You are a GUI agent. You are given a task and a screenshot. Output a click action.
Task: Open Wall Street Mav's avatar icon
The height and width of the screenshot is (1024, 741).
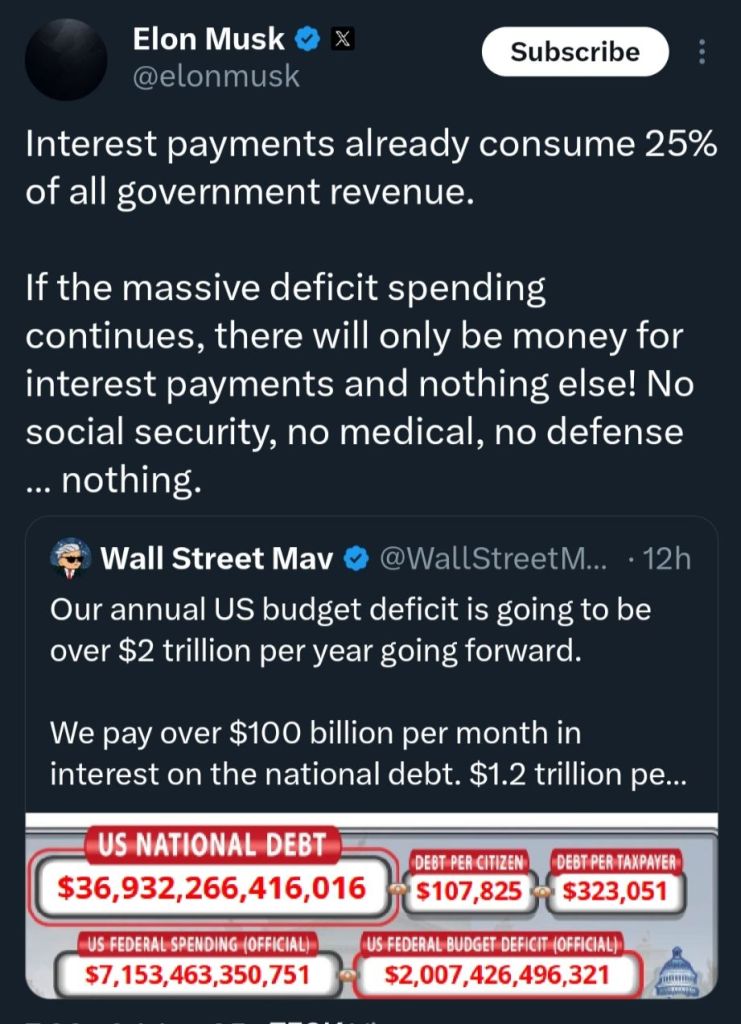[x=67, y=557]
